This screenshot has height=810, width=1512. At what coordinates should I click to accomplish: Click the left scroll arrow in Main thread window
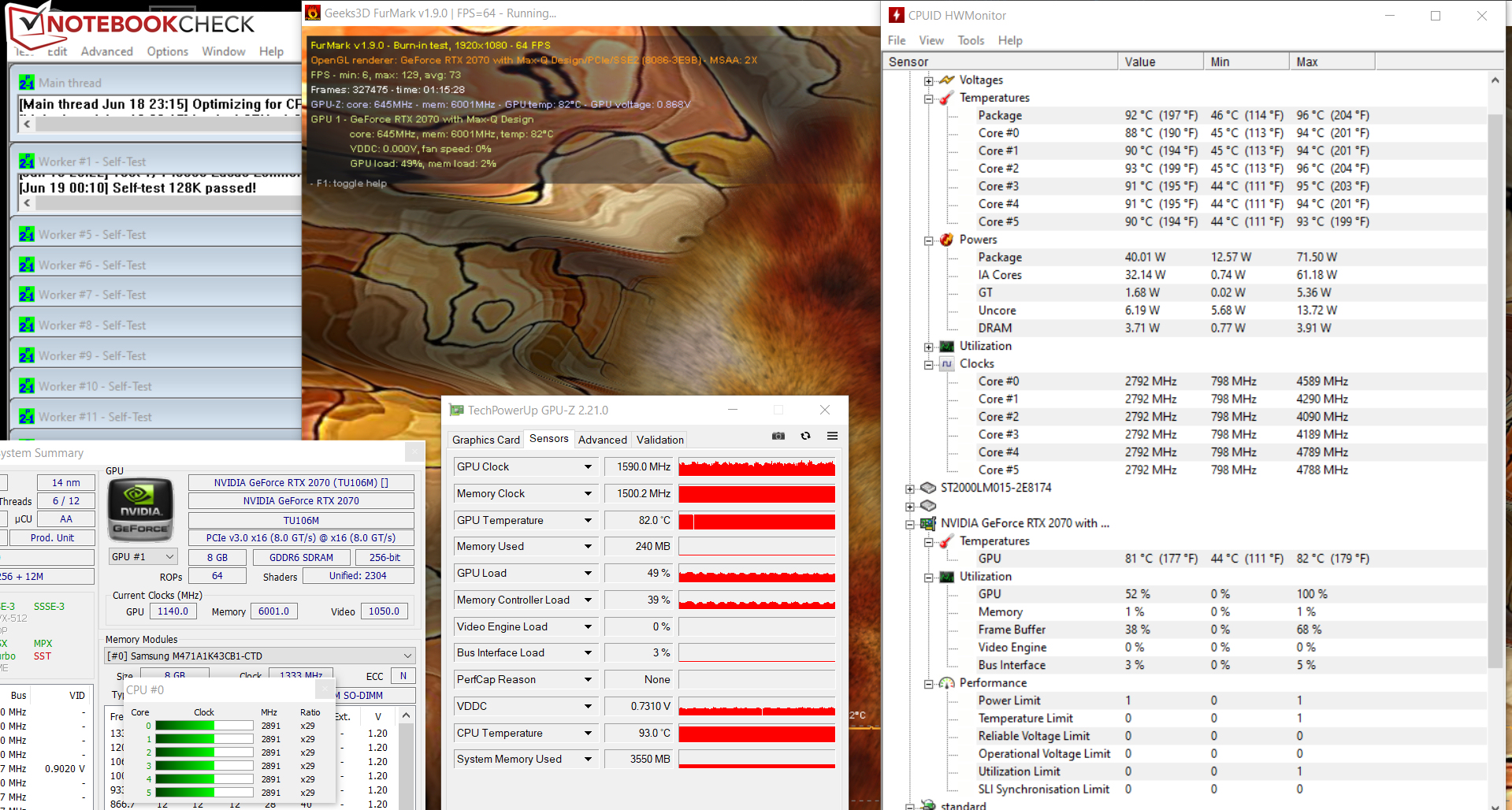pyautogui.click(x=27, y=124)
